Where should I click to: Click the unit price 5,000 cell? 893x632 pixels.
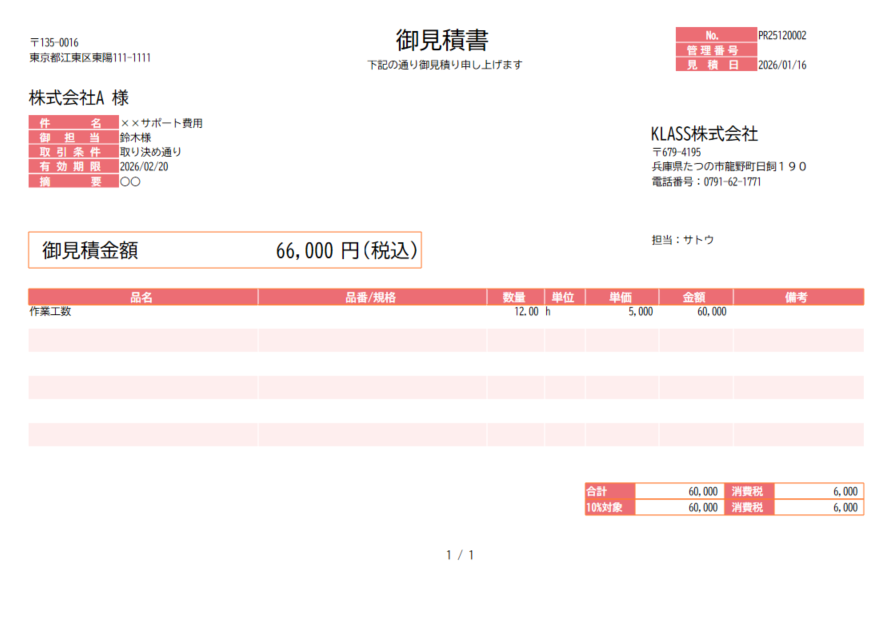(640, 312)
